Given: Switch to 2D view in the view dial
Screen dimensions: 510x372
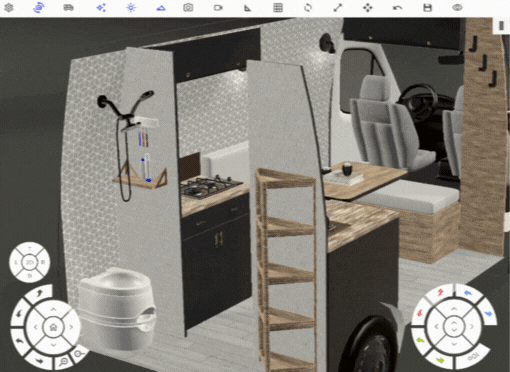Looking at the screenshot, I should click(x=29, y=262).
